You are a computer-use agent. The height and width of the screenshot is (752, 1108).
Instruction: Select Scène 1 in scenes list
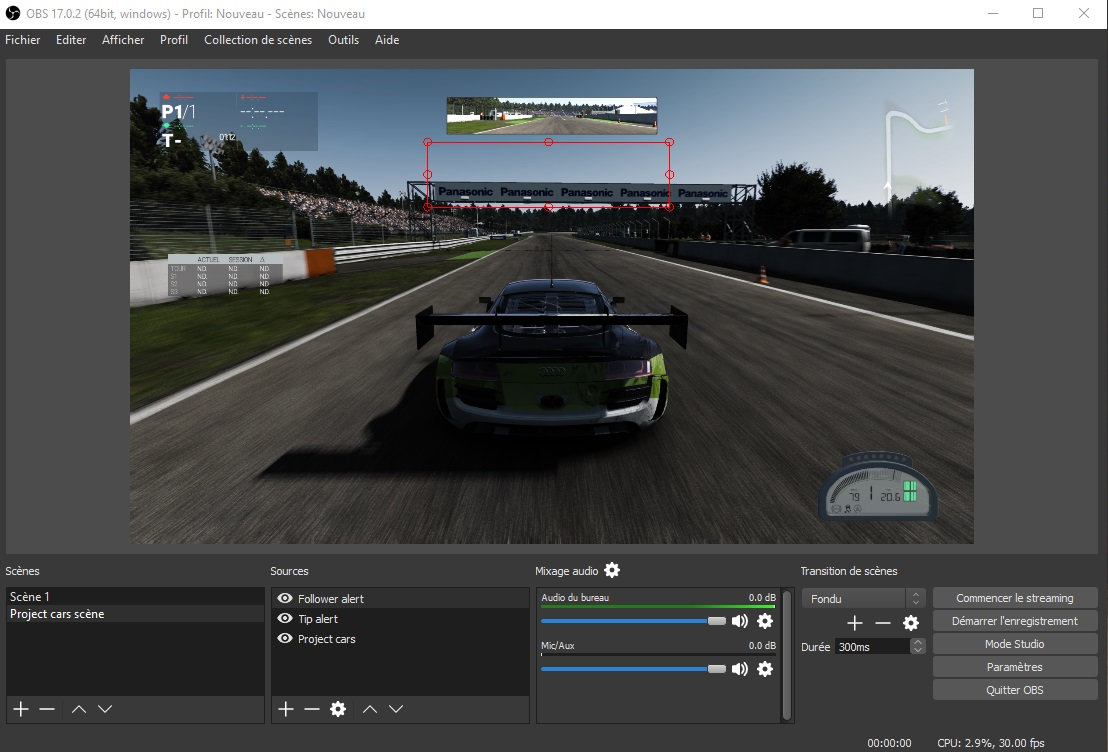point(30,596)
